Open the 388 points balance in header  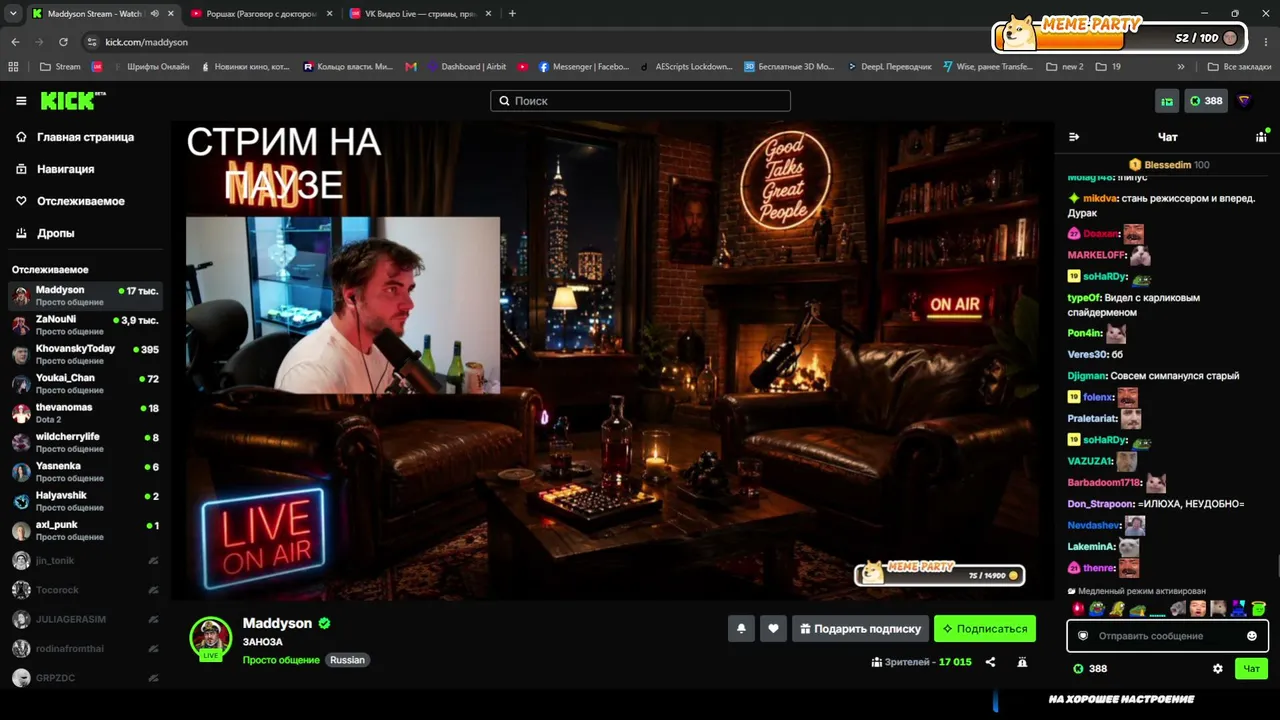coord(1205,101)
